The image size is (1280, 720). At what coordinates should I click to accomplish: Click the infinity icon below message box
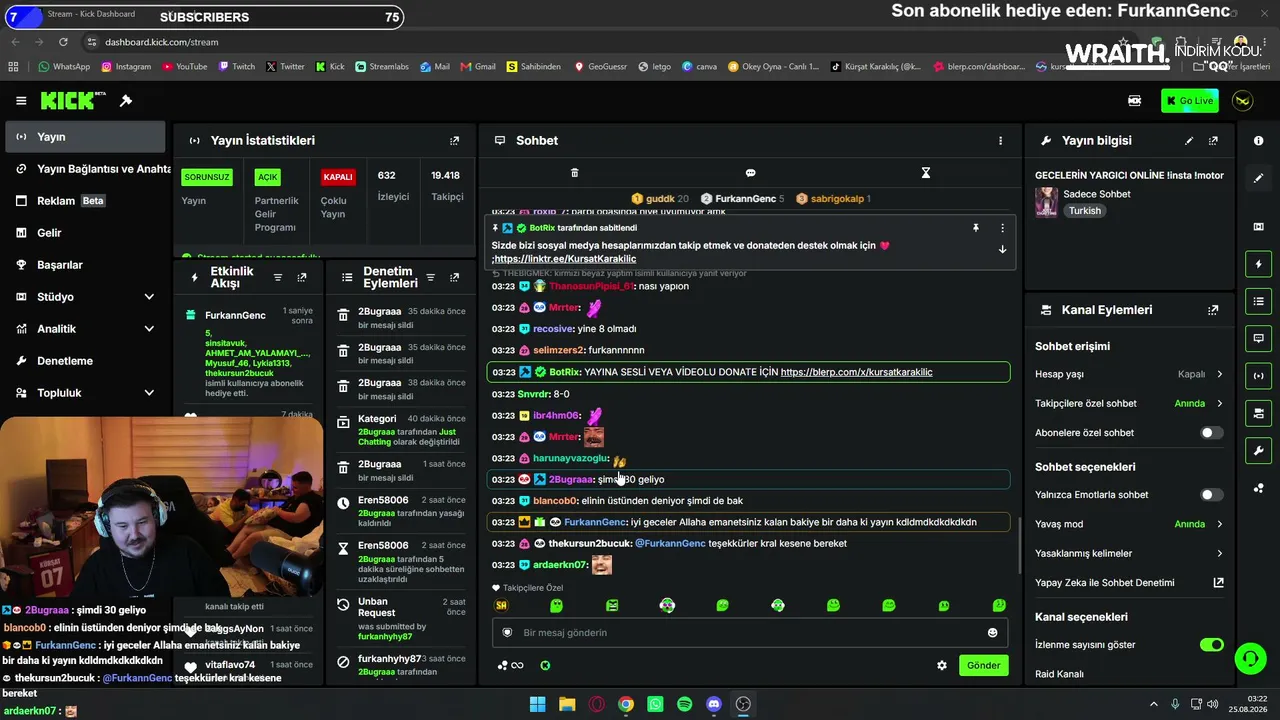(x=517, y=665)
